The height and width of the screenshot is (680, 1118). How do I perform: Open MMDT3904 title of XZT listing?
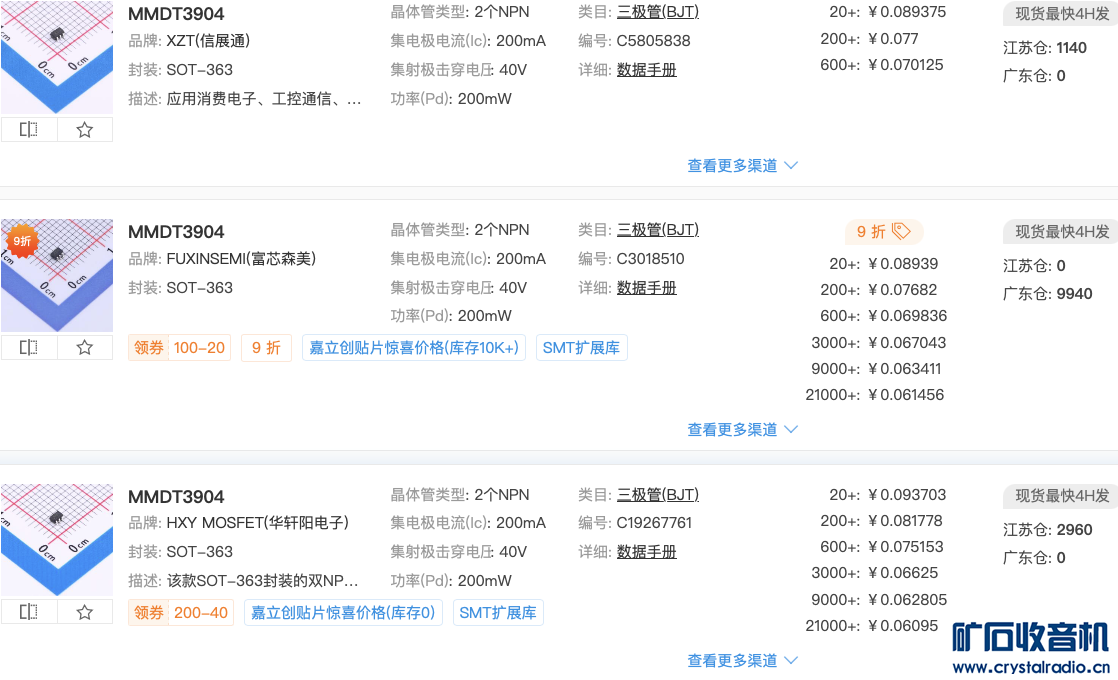pyautogui.click(x=176, y=14)
